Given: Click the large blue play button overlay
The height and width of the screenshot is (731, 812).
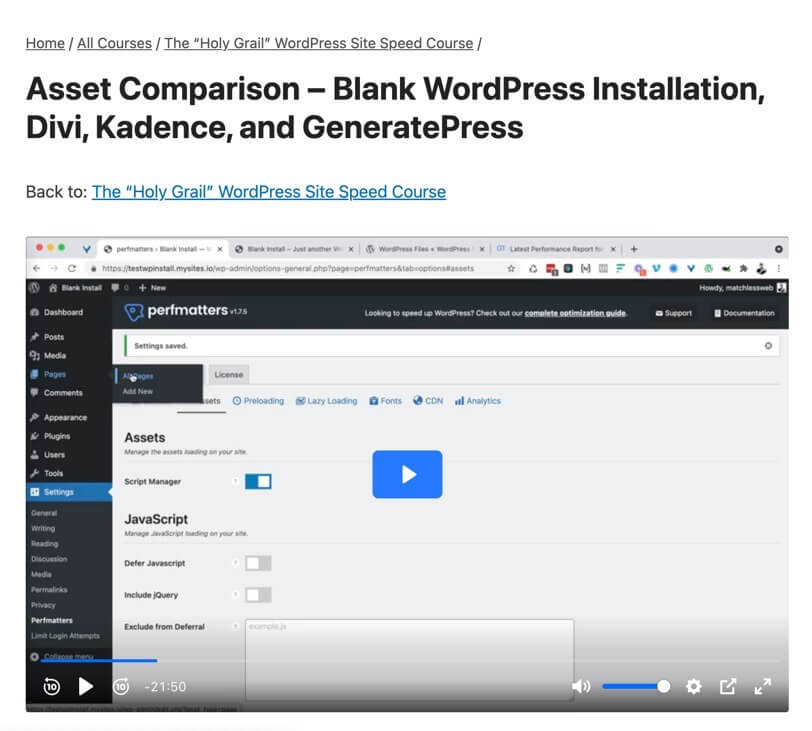Looking at the screenshot, I should point(407,474).
